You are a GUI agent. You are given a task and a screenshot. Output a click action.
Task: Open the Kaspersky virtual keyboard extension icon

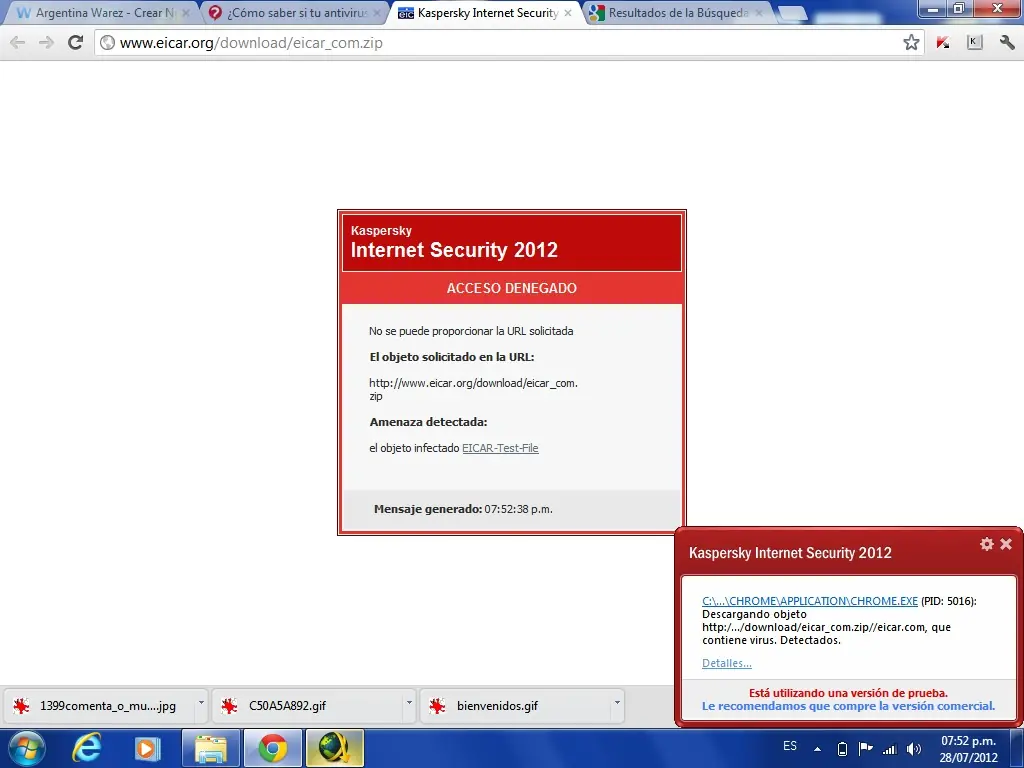[974, 43]
